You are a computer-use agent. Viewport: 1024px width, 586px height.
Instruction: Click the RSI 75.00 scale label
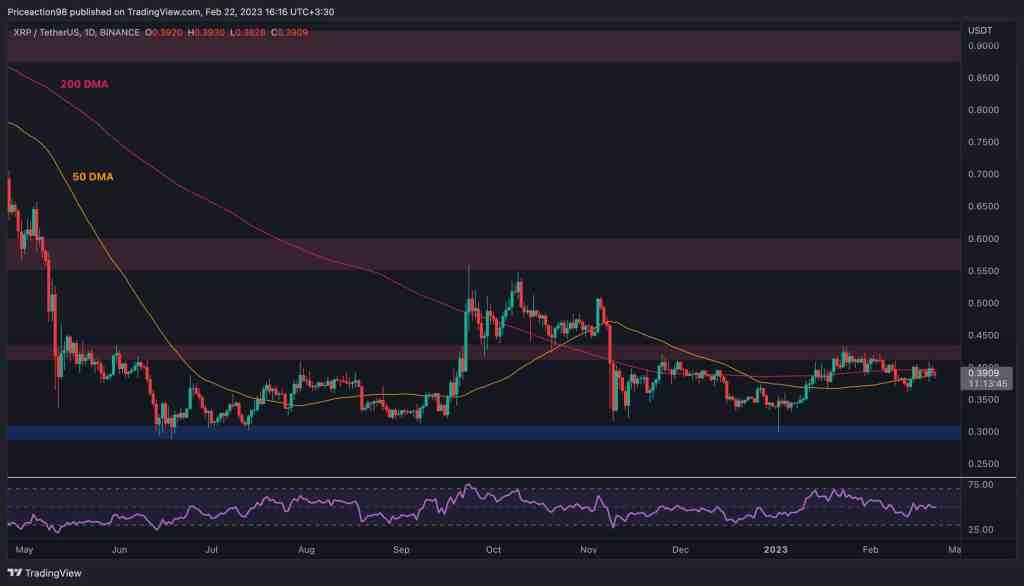tap(980, 484)
